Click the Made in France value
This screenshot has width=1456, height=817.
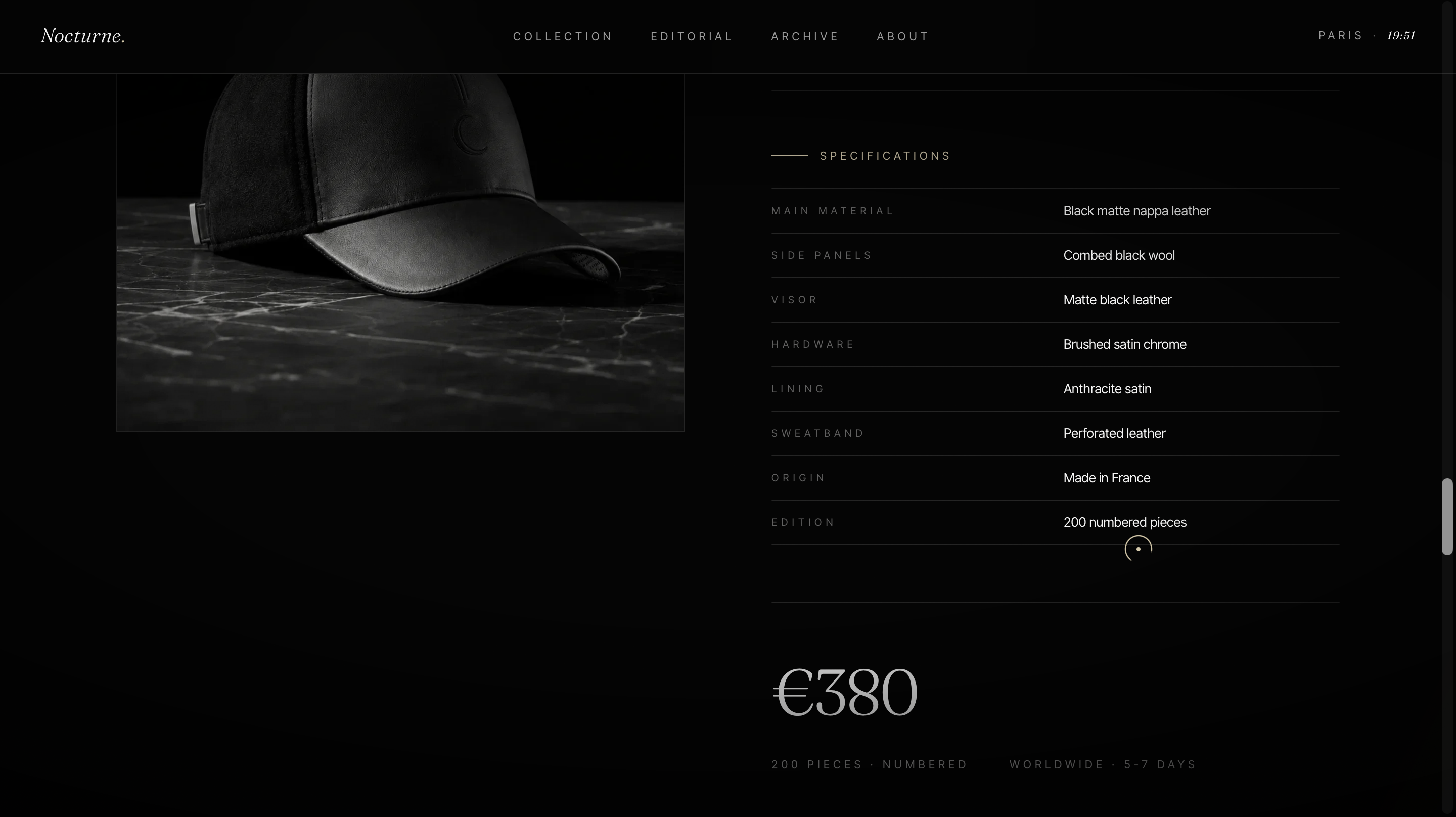click(1107, 478)
